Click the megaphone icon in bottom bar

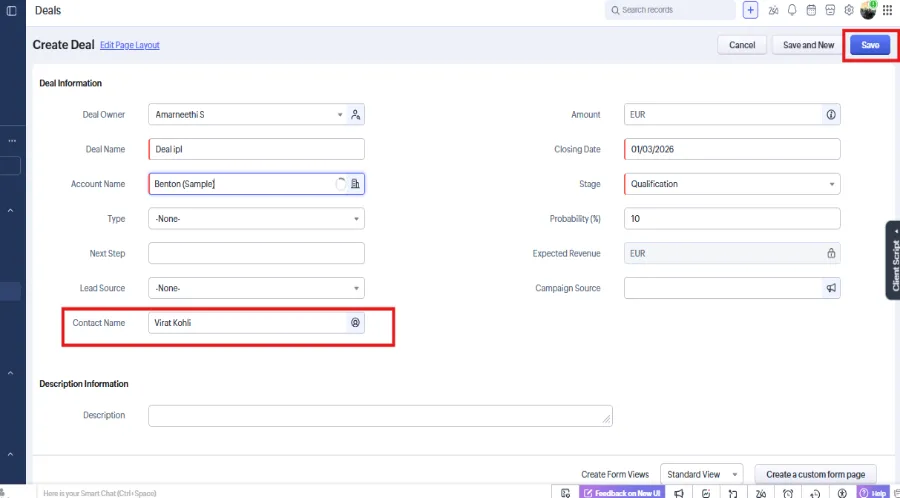click(679, 493)
